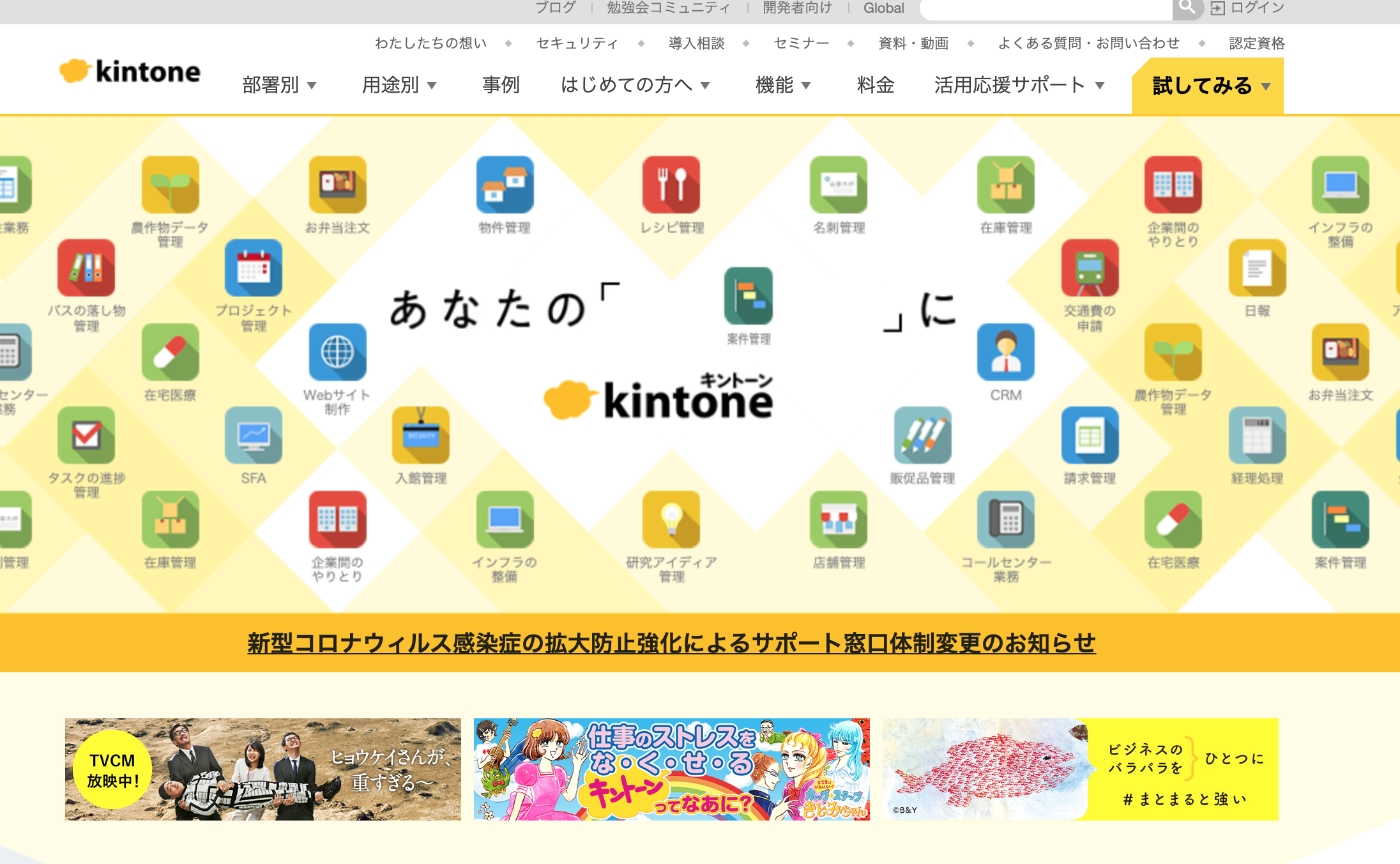
Task: Open the ブログ link in top bar
Action: [556, 8]
